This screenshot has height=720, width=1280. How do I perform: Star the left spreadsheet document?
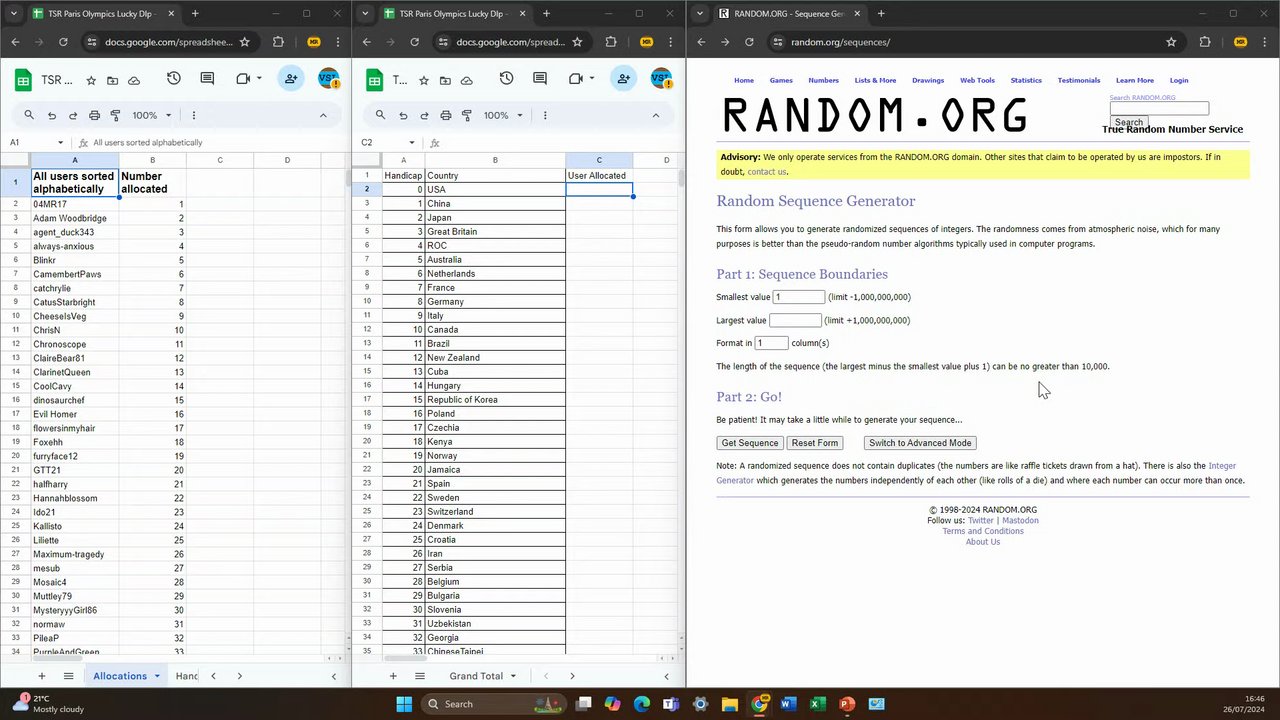(x=91, y=80)
